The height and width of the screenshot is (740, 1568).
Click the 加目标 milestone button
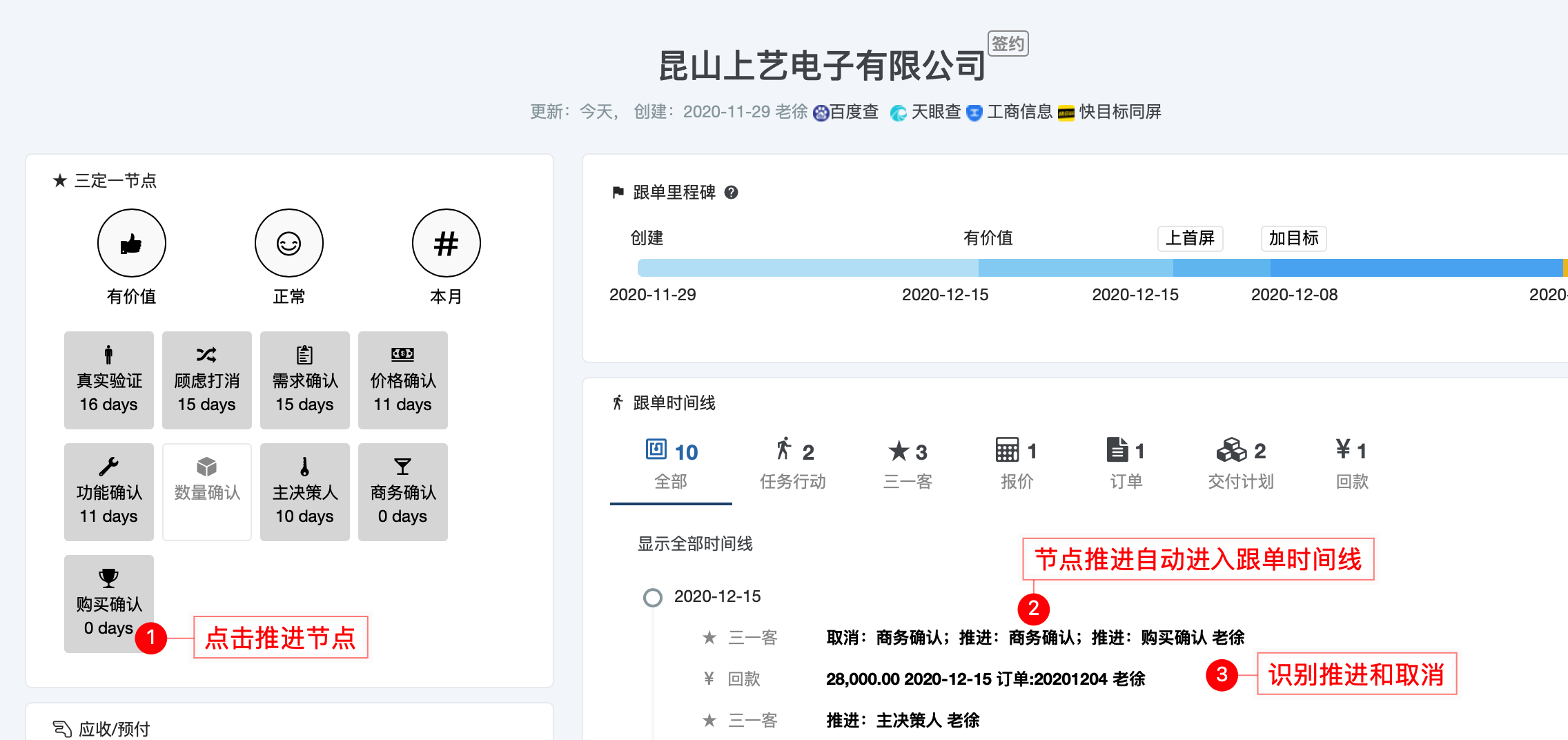tap(1293, 238)
